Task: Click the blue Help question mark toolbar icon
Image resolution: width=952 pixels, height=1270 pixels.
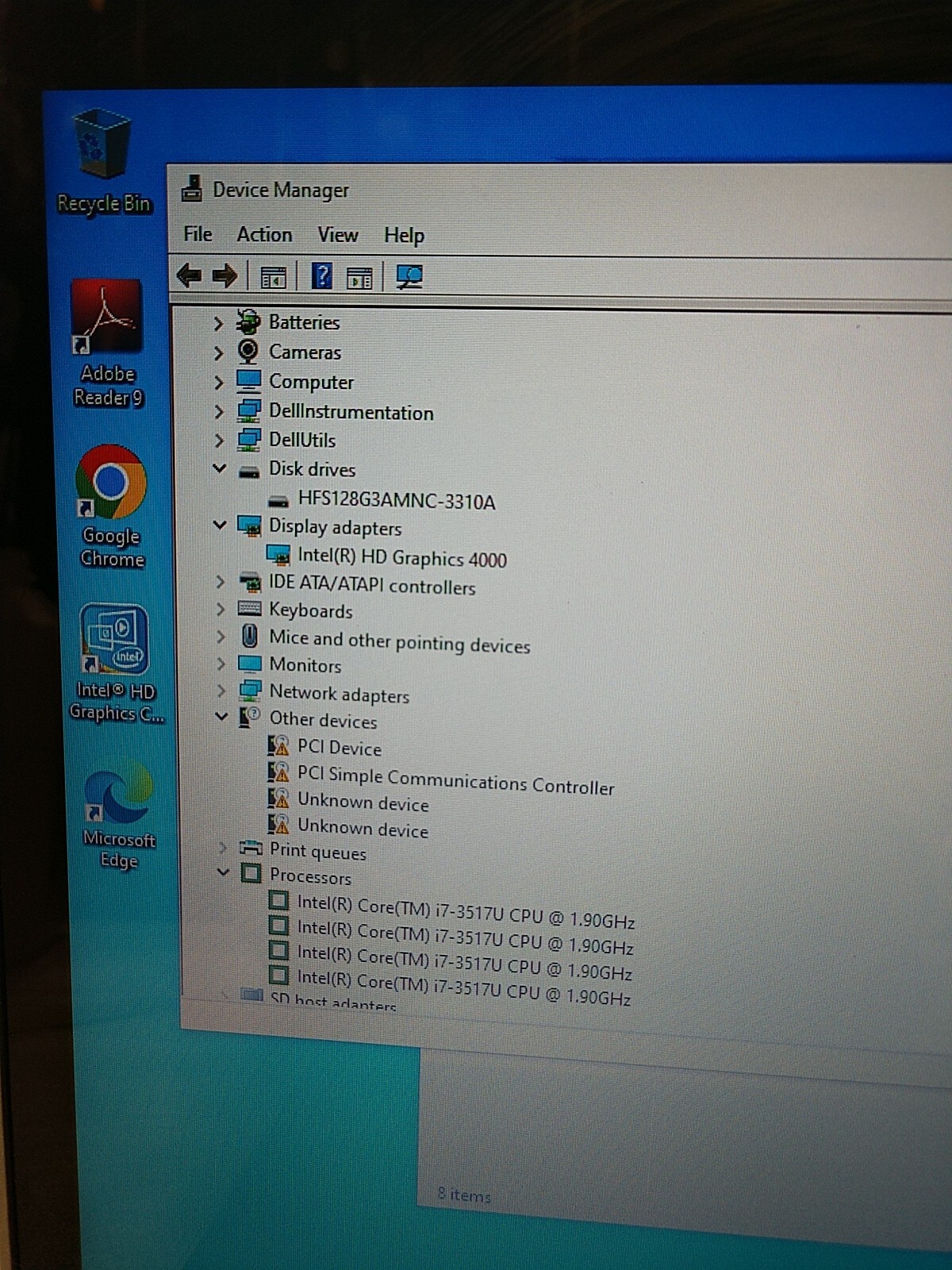Action: pos(321,276)
